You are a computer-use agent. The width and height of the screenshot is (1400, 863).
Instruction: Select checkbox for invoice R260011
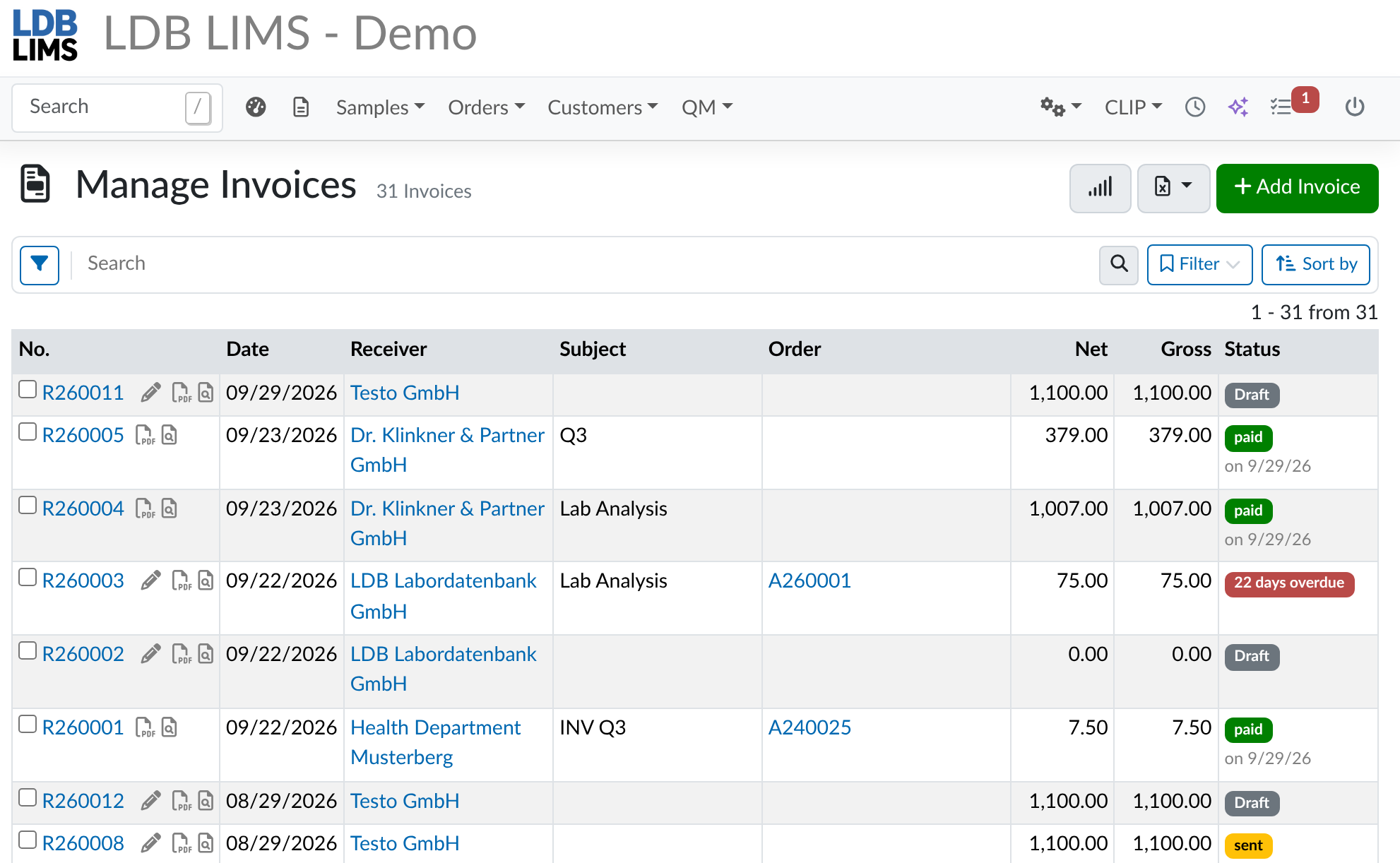click(x=28, y=389)
